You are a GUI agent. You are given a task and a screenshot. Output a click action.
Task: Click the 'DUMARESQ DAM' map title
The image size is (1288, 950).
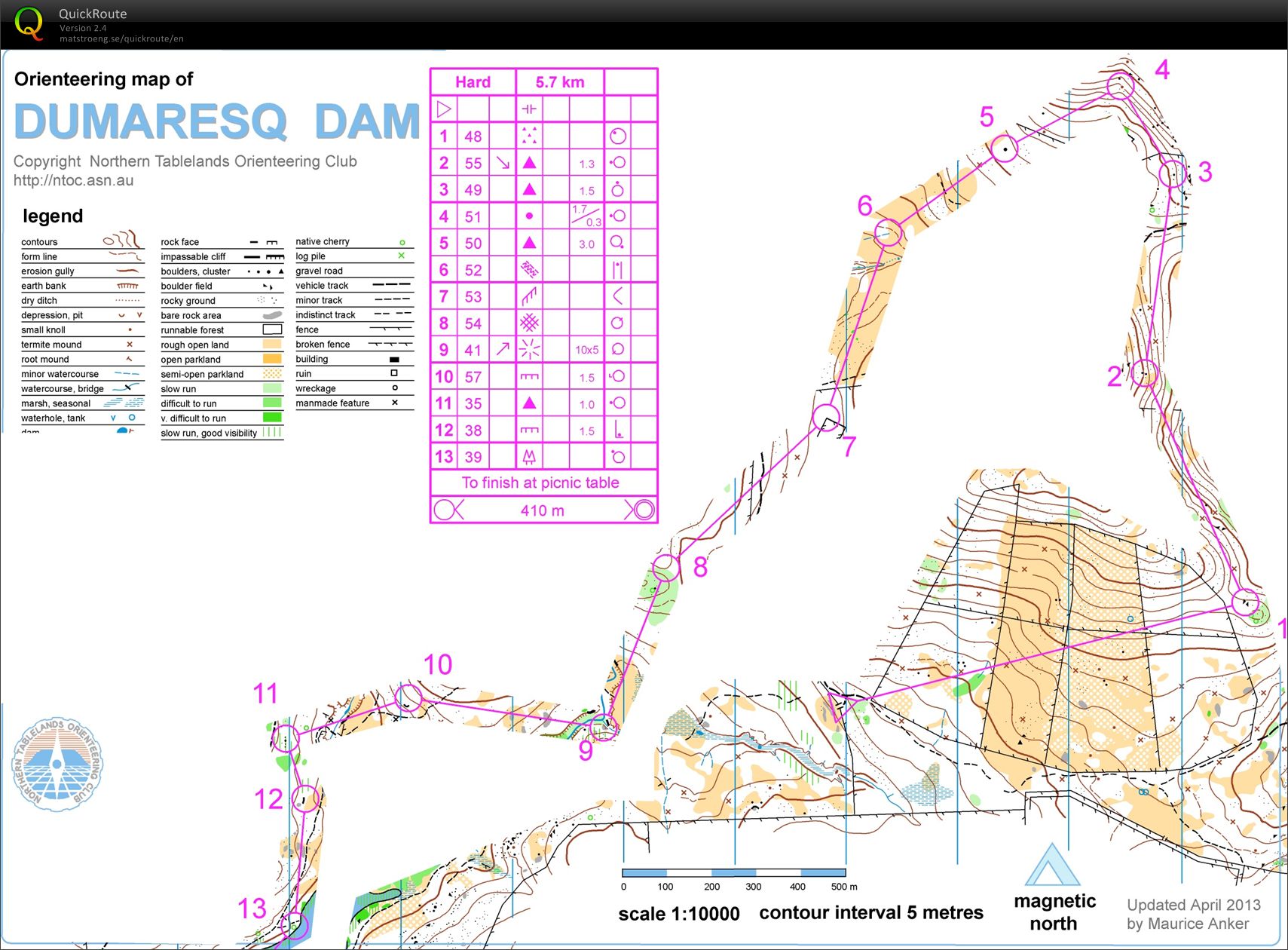217,121
